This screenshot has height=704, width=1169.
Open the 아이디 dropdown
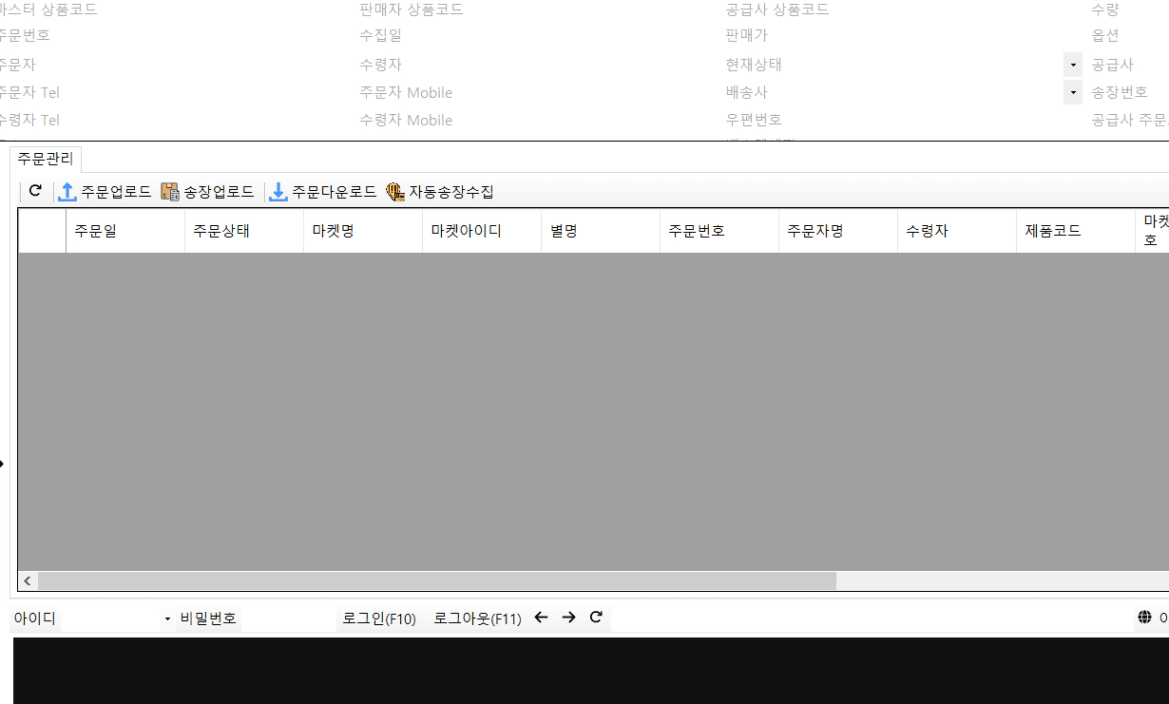167,619
